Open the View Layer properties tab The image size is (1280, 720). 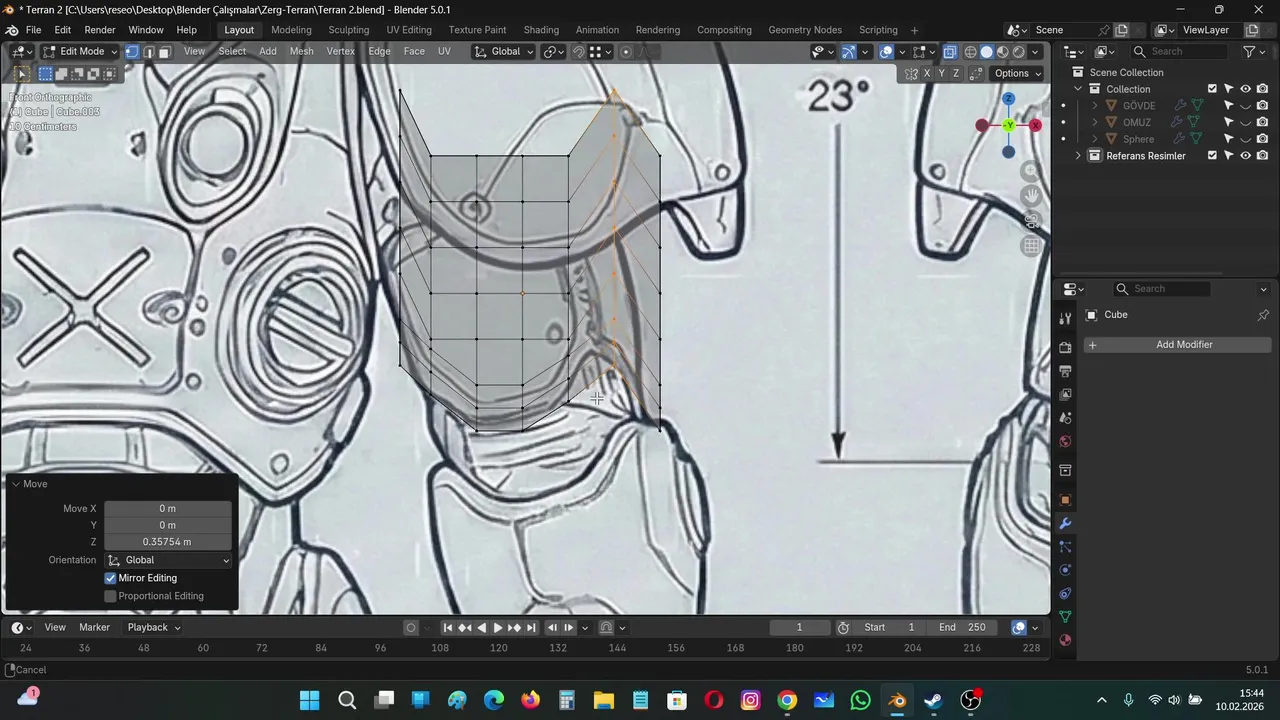point(1065,395)
